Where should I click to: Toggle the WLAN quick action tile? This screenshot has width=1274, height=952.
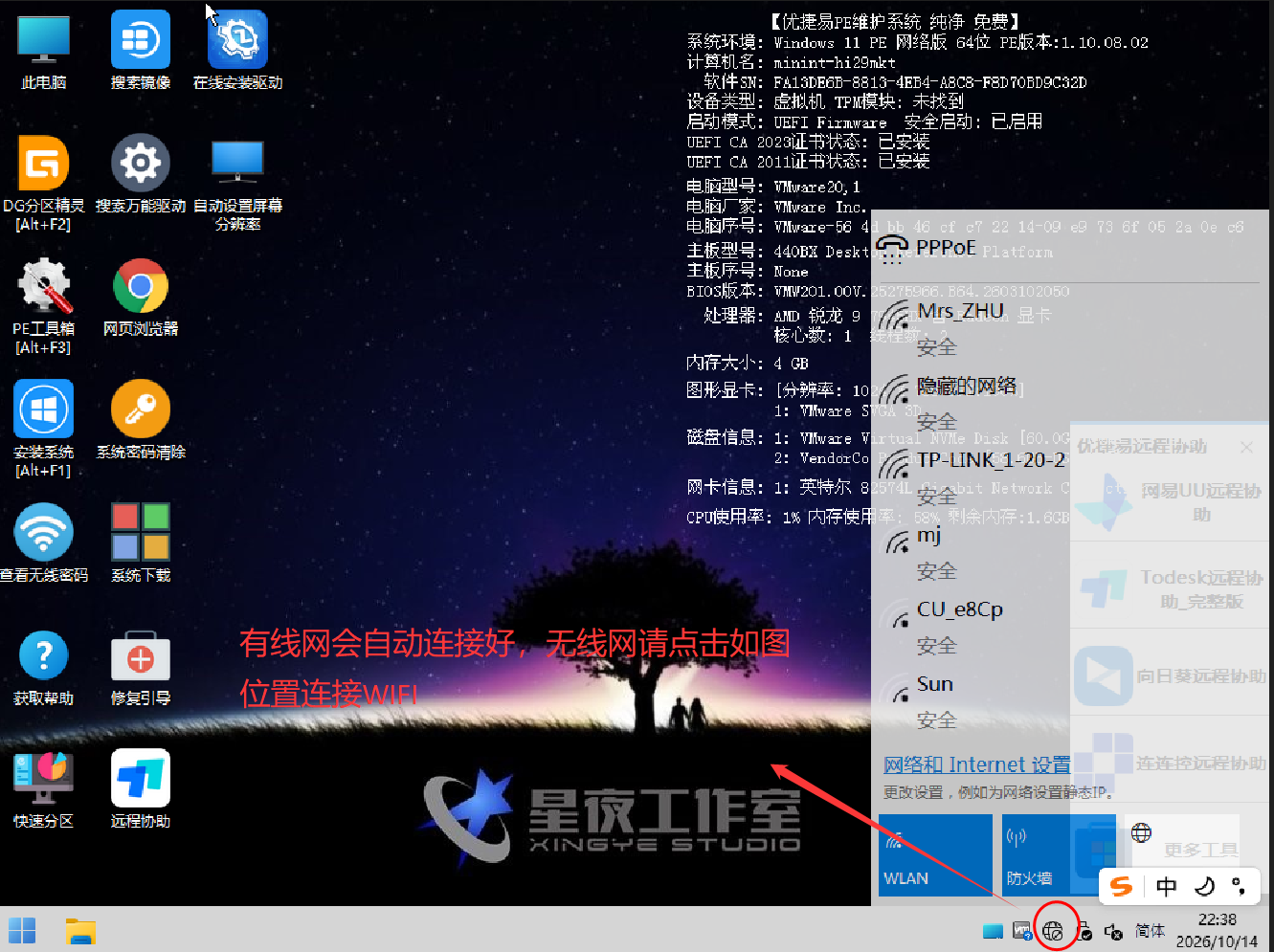coord(935,855)
